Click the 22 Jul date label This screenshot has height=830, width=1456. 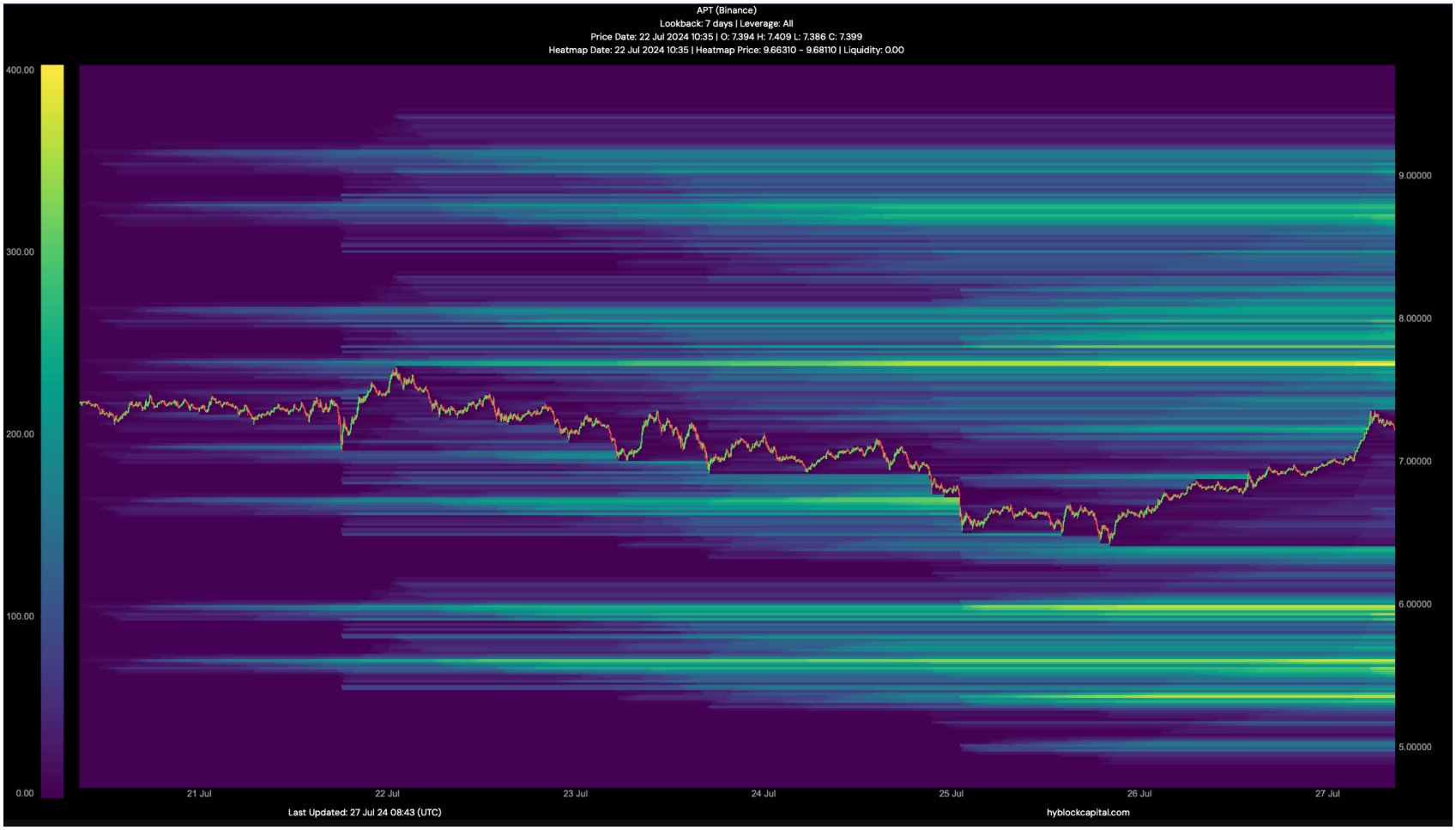coord(387,794)
